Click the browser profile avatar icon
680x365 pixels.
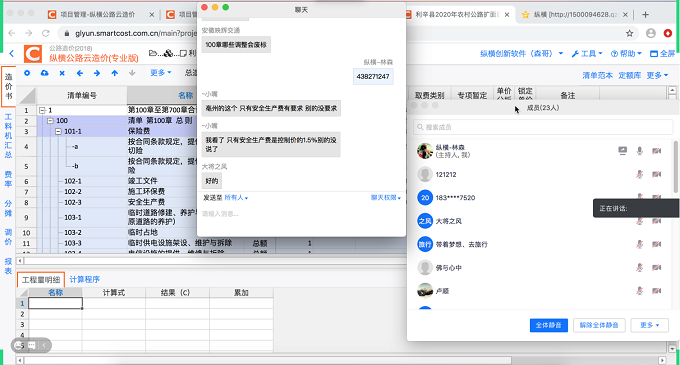[x=651, y=33]
